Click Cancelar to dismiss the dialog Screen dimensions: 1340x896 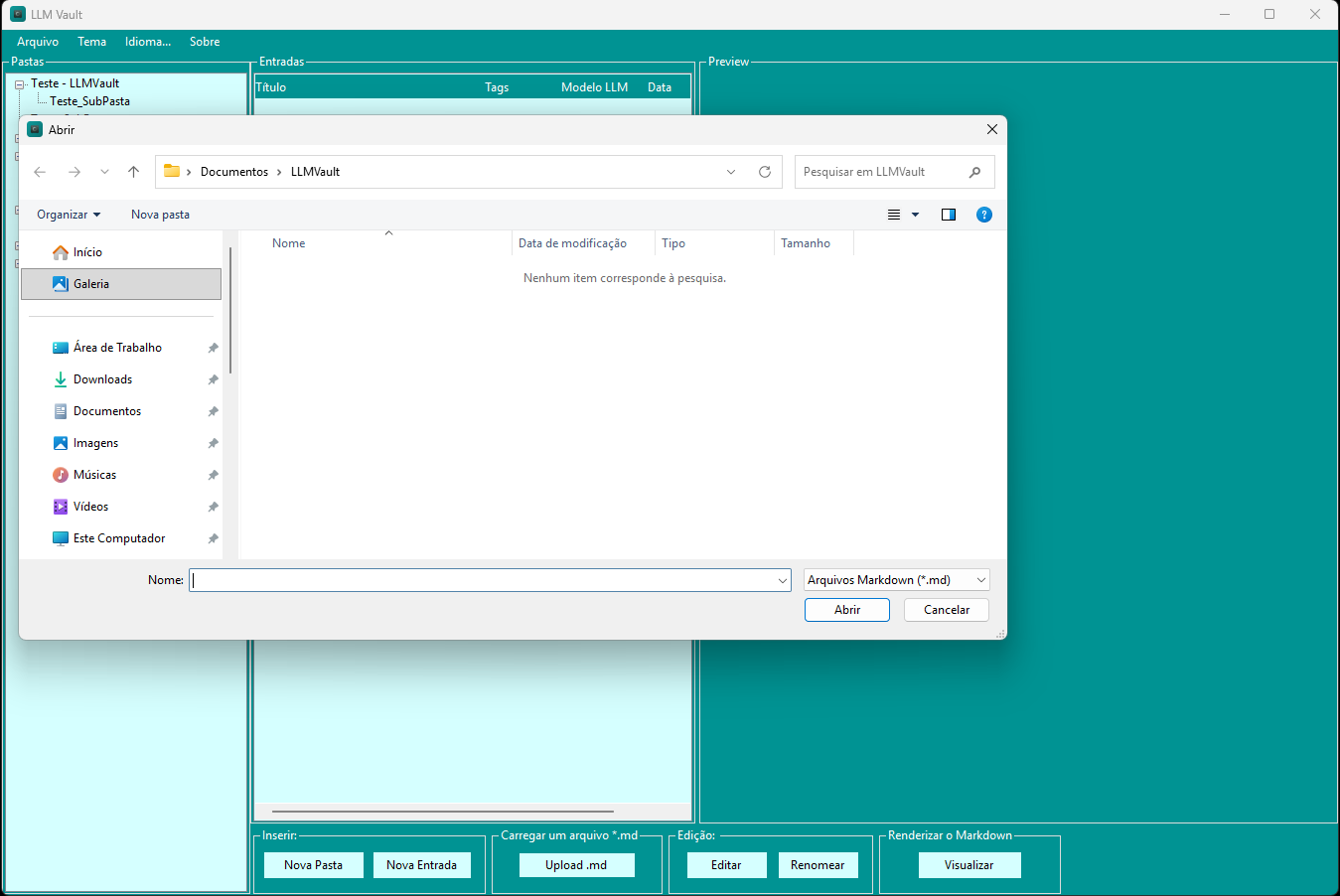pyautogui.click(x=947, y=610)
